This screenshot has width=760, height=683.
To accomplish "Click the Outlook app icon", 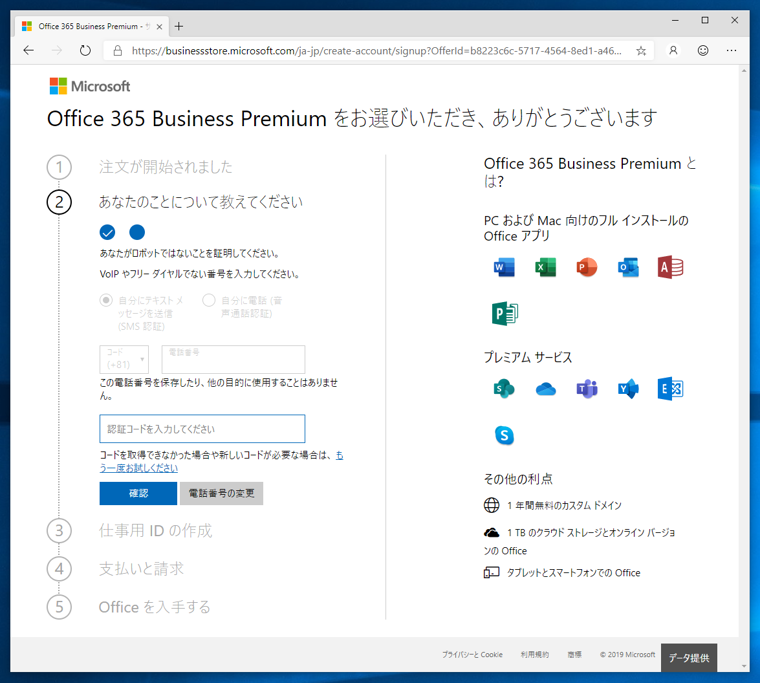I will point(628,267).
